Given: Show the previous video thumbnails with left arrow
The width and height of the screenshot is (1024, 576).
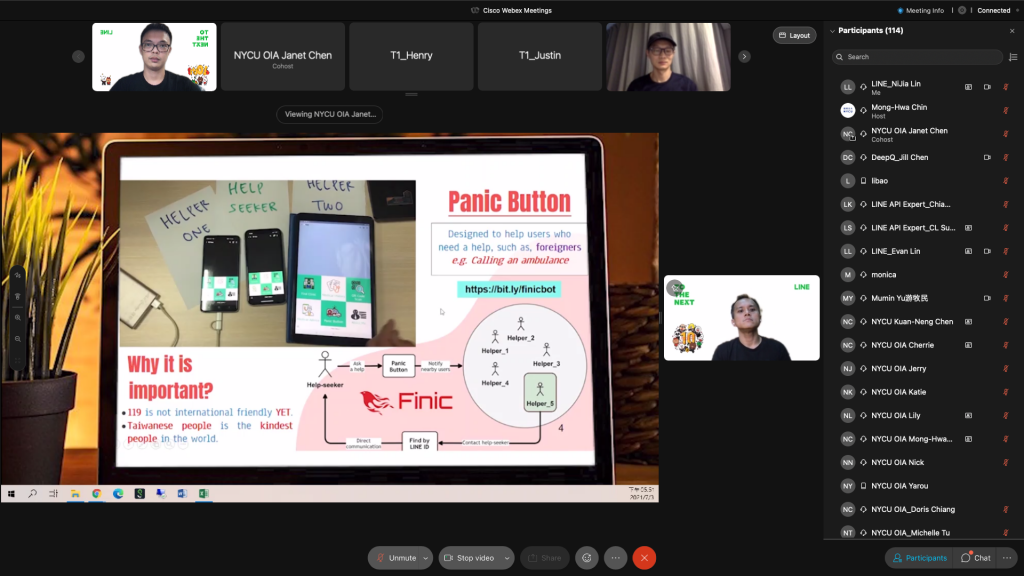Looking at the screenshot, I should (78, 57).
